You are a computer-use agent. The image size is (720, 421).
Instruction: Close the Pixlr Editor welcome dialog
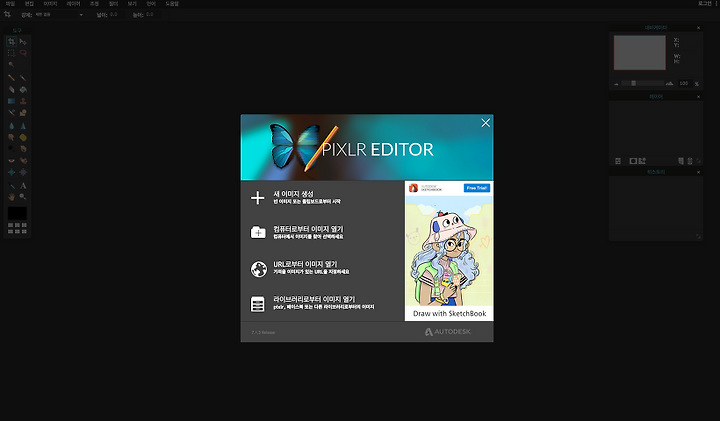pos(485,123)
